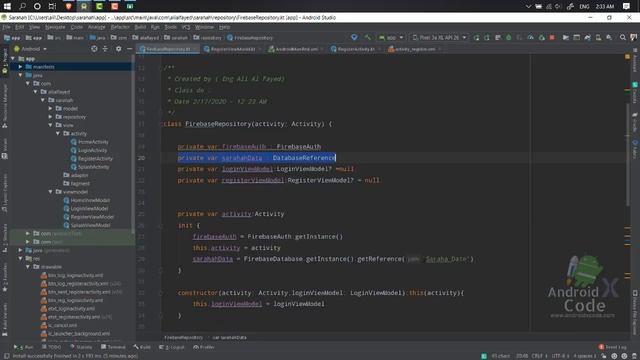Viewport: 640px width, 360px height.
Task: Open the Navigate menu
Action: (x=55, y=27)
